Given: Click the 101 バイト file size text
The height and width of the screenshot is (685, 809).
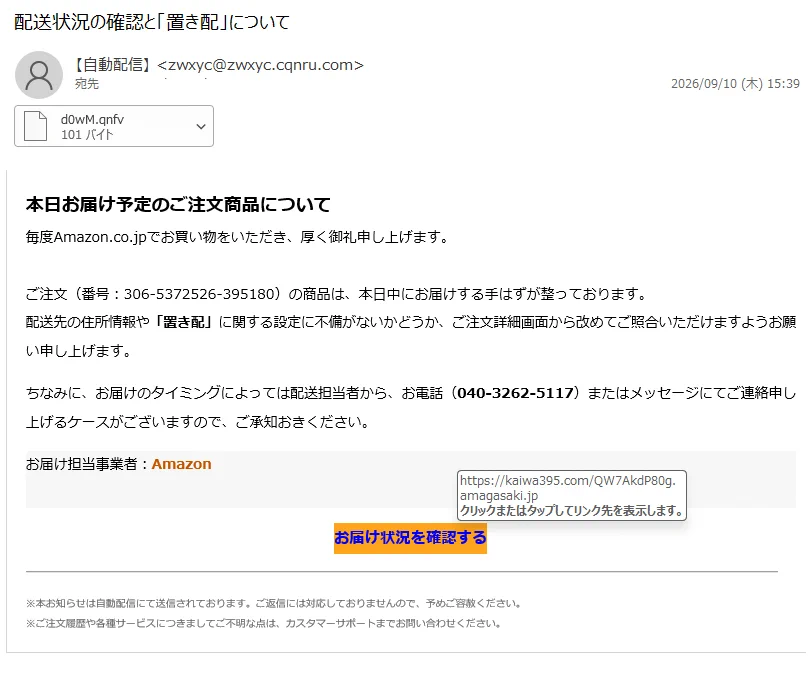Looking at the screenshot, I should click(x=87, y=135).
